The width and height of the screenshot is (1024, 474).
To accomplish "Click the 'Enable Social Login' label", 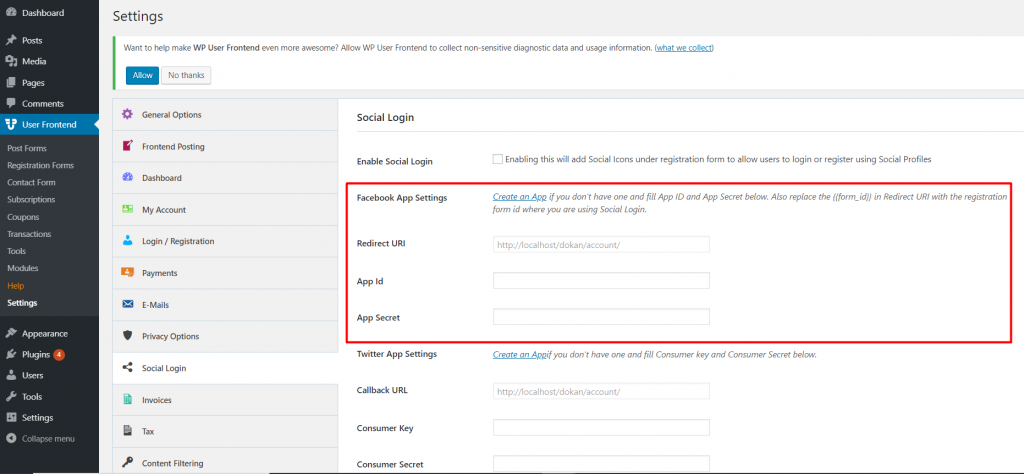I will click(x=394, y=161).
